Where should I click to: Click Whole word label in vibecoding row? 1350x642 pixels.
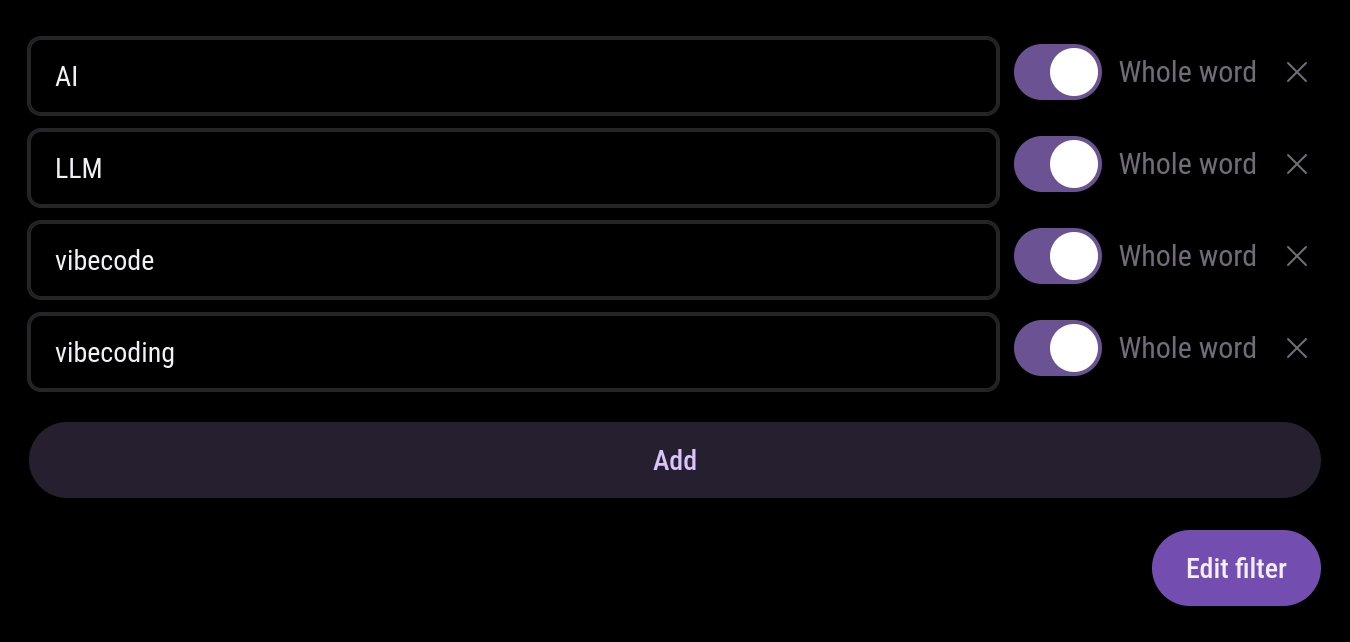[1187, 348]
